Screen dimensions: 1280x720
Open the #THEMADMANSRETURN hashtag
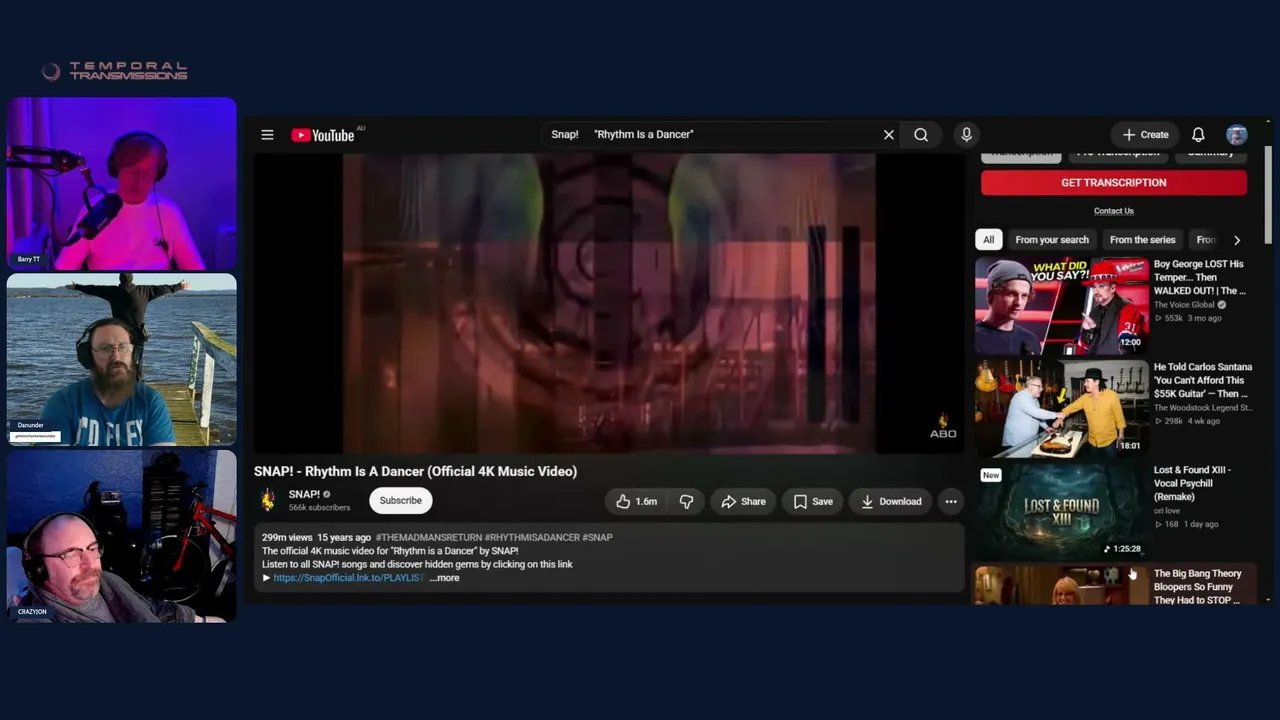point(428,538)
